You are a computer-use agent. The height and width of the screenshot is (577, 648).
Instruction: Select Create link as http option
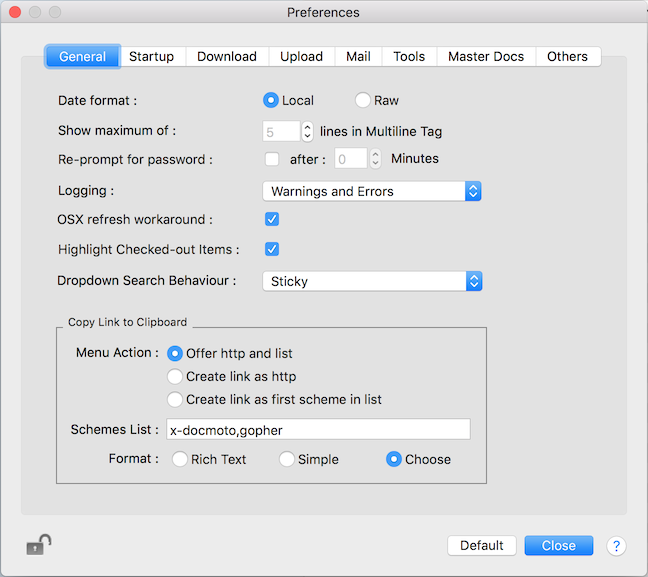tap(175, 376)
